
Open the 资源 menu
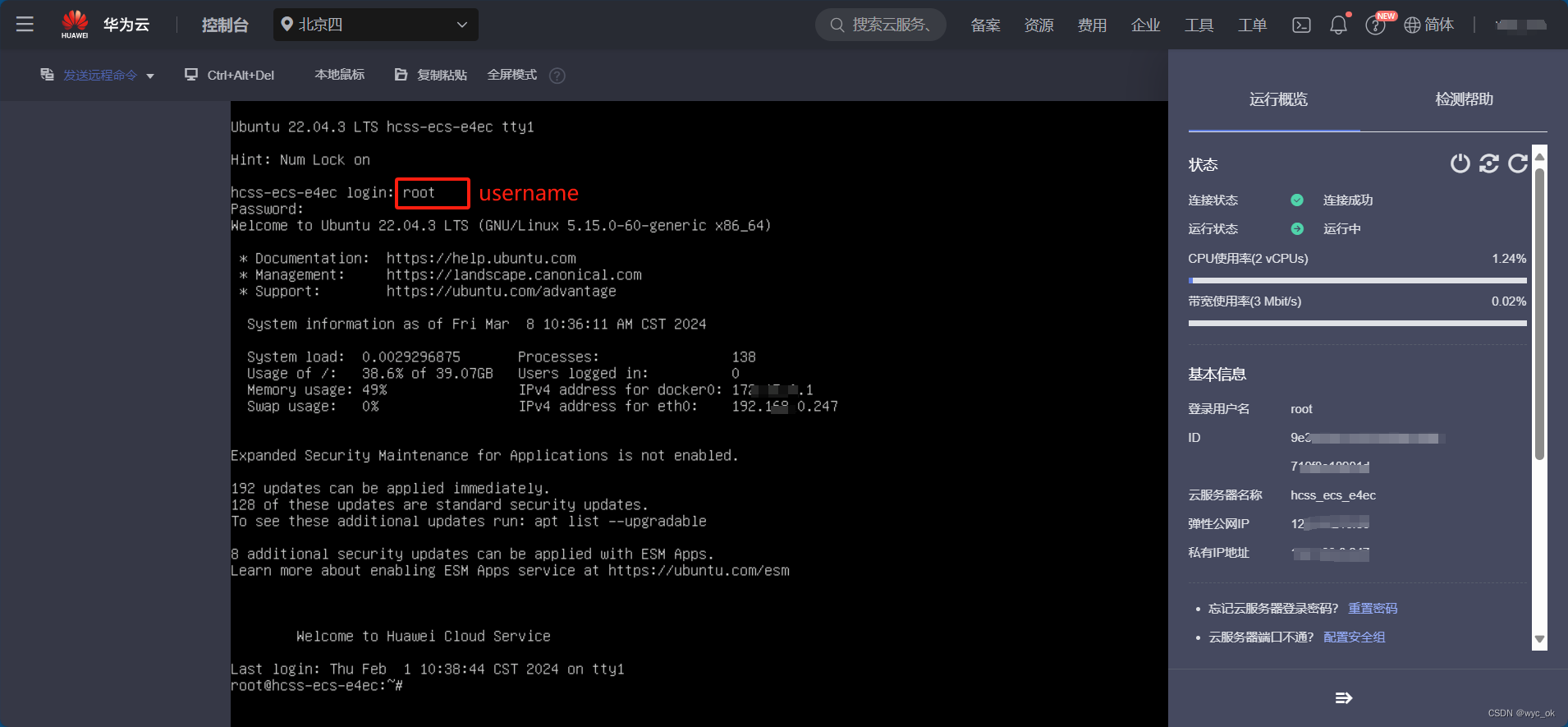coord(1038,25)
